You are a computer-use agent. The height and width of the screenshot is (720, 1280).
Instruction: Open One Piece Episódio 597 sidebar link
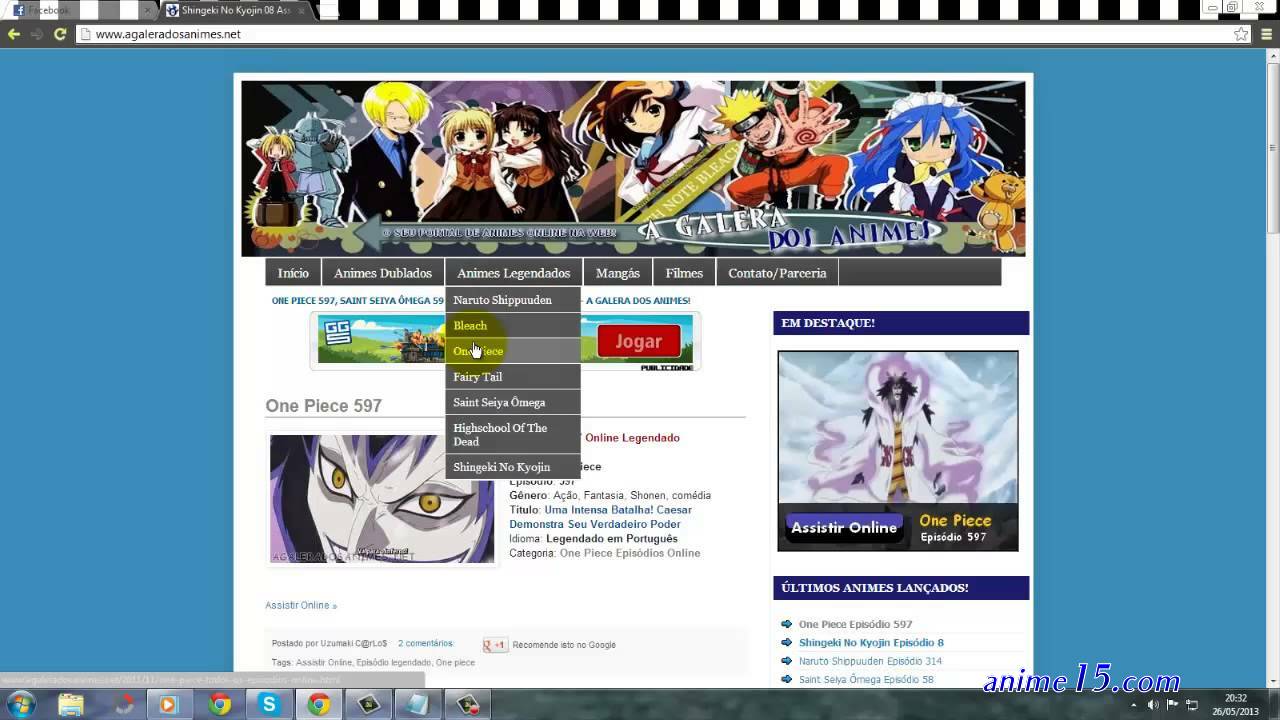pos(855,624)
